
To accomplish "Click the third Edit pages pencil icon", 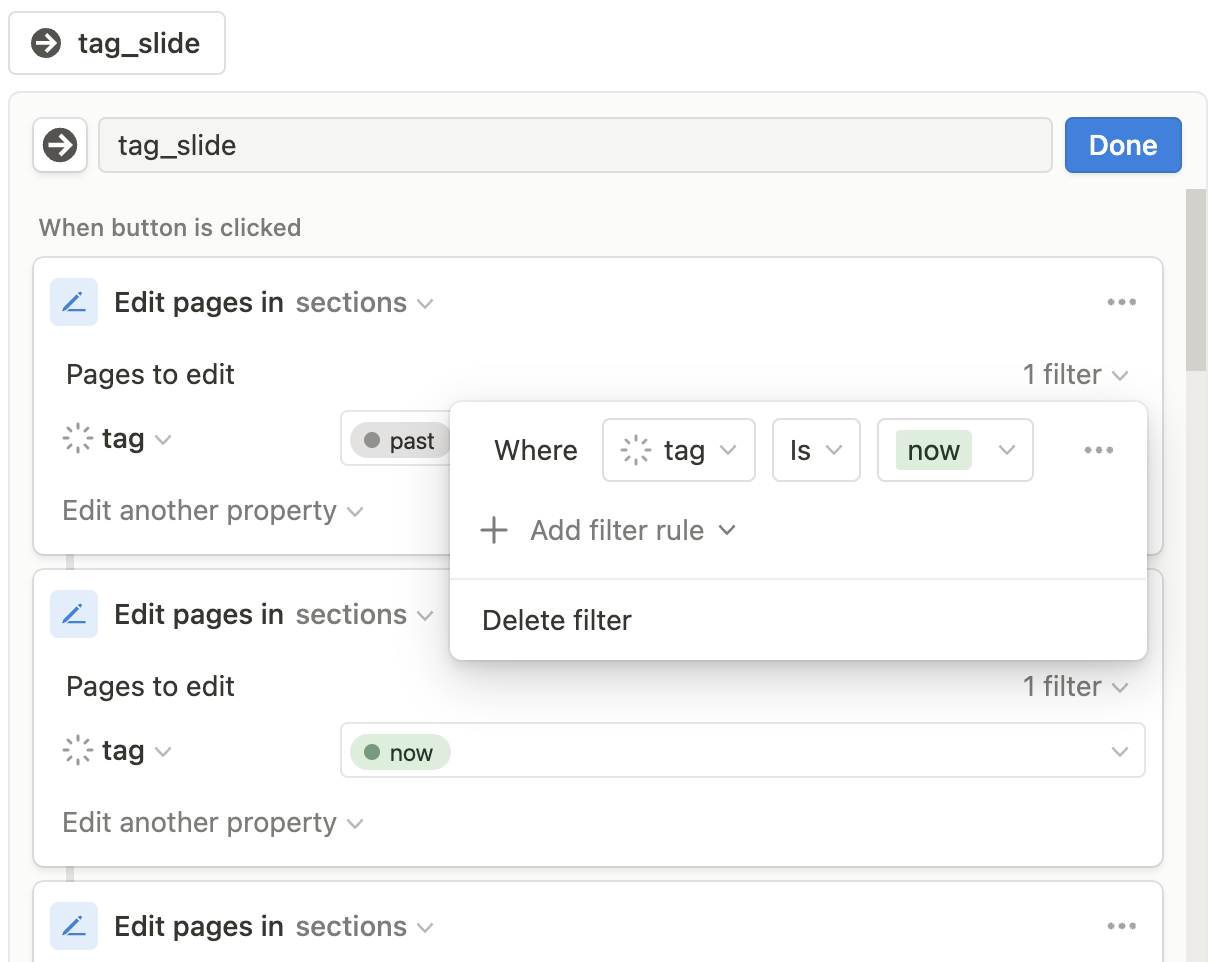I will click(74, 926).
